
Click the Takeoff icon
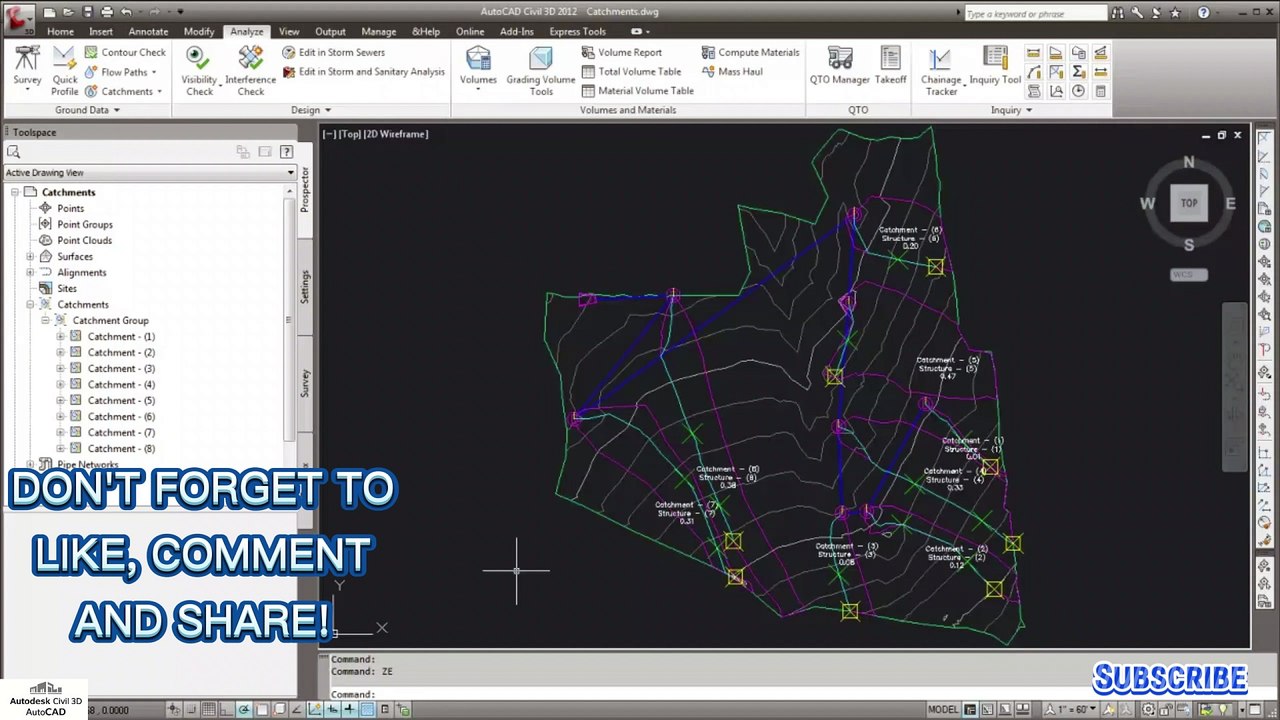890,65
